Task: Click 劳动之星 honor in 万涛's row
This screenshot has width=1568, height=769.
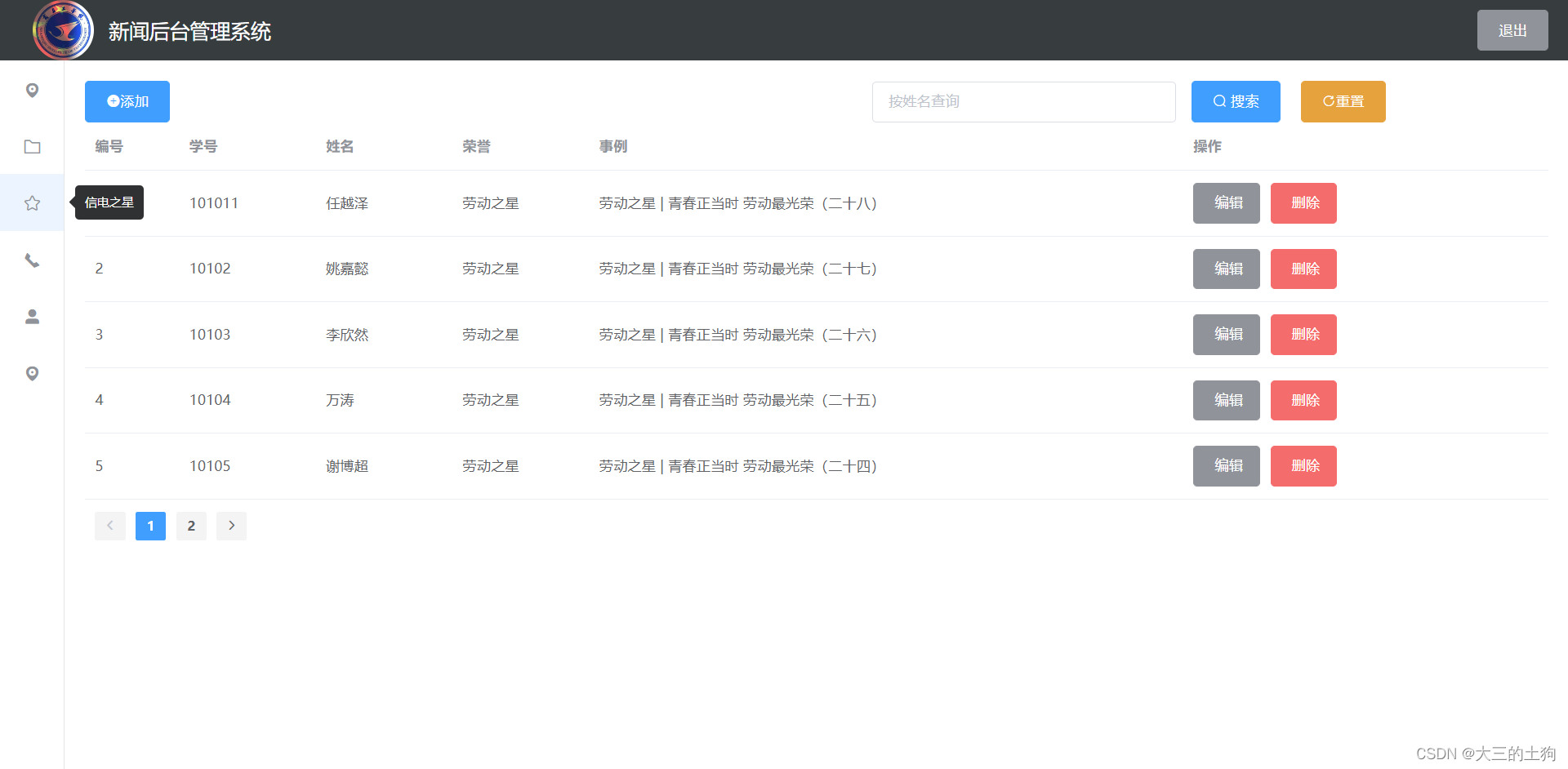Action: [491, 400]
